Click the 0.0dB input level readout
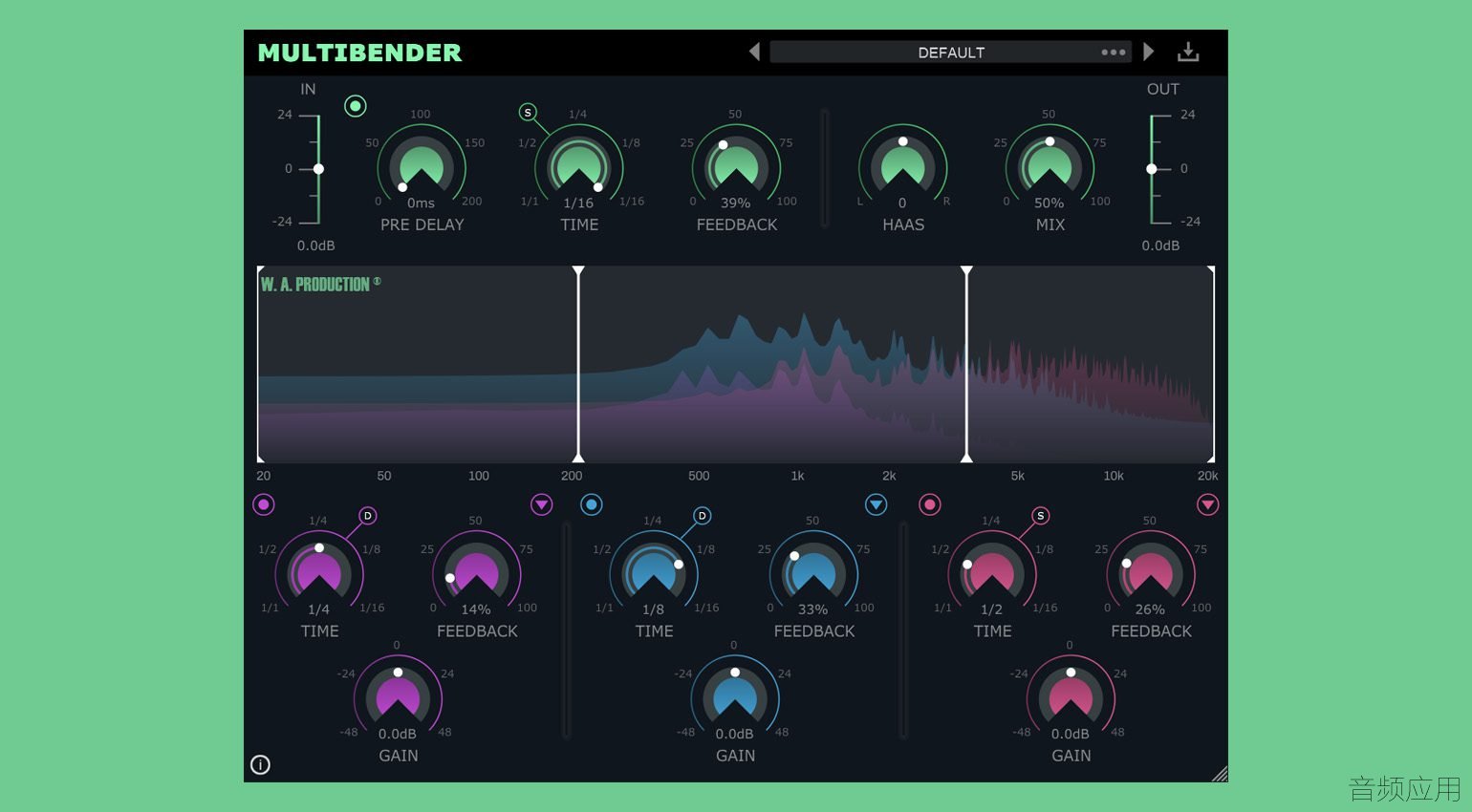This screenshot has height=812, width=1472. point(315,246)
